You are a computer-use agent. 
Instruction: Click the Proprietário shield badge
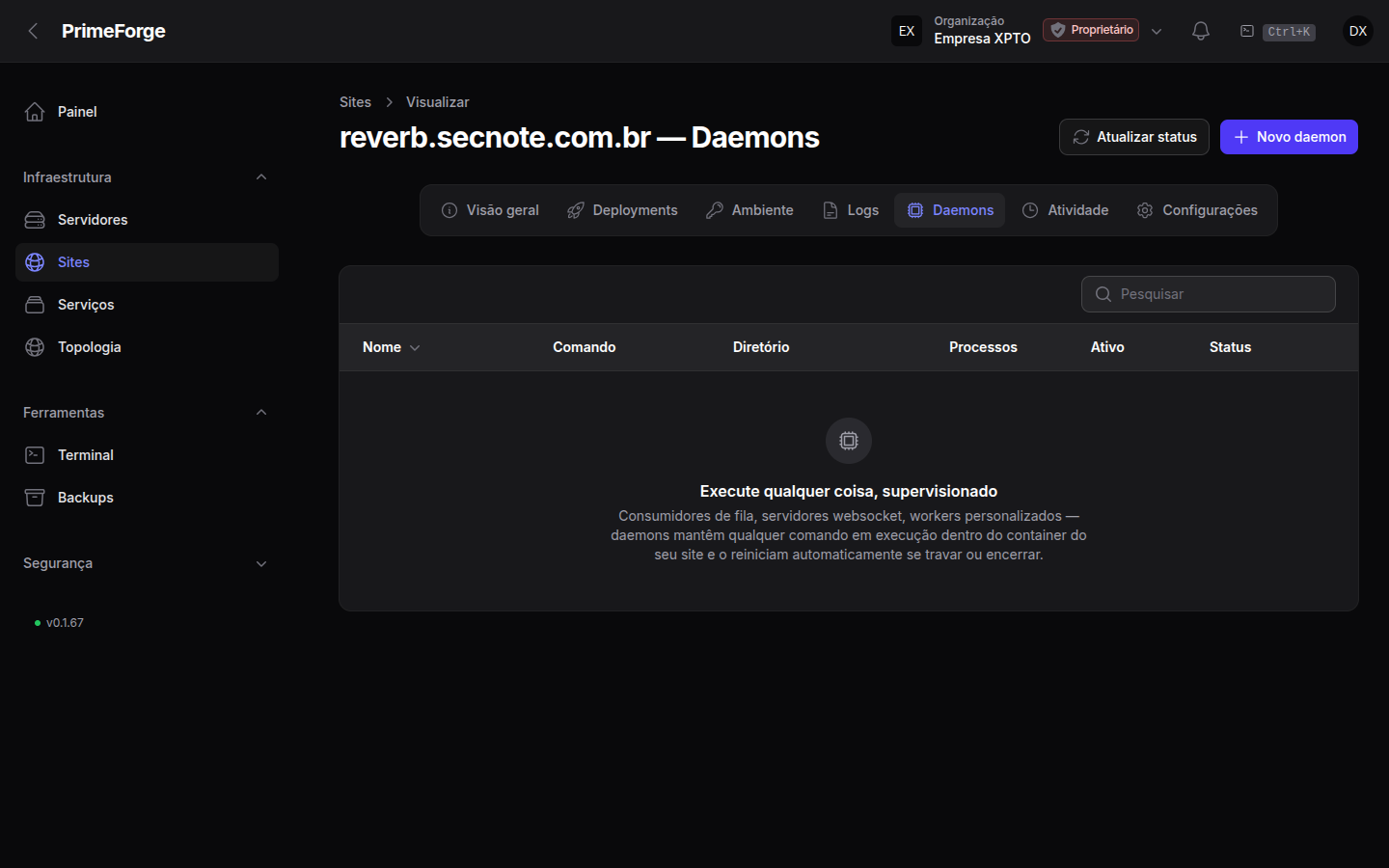click(x=1091, y=30)
